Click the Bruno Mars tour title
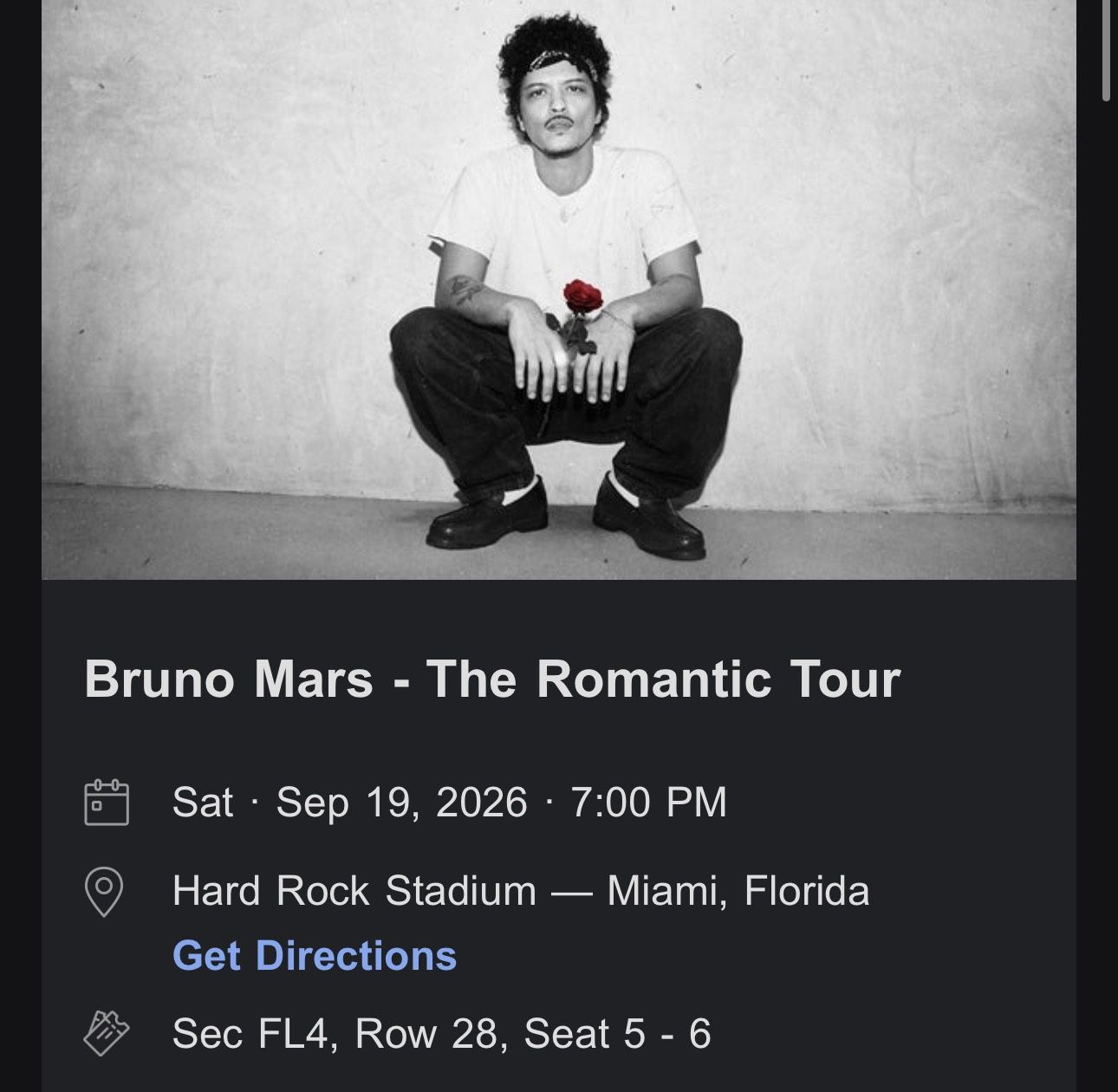Screen dimensions: 1118x1092 pyautogui.click(x=491, y=679)
